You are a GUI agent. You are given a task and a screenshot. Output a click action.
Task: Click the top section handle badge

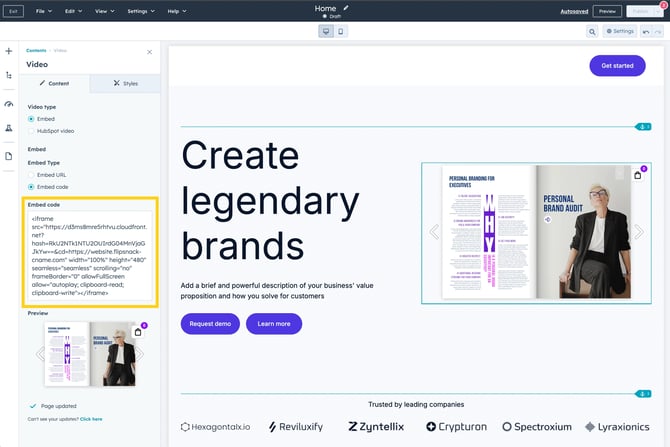coord(643,126)
